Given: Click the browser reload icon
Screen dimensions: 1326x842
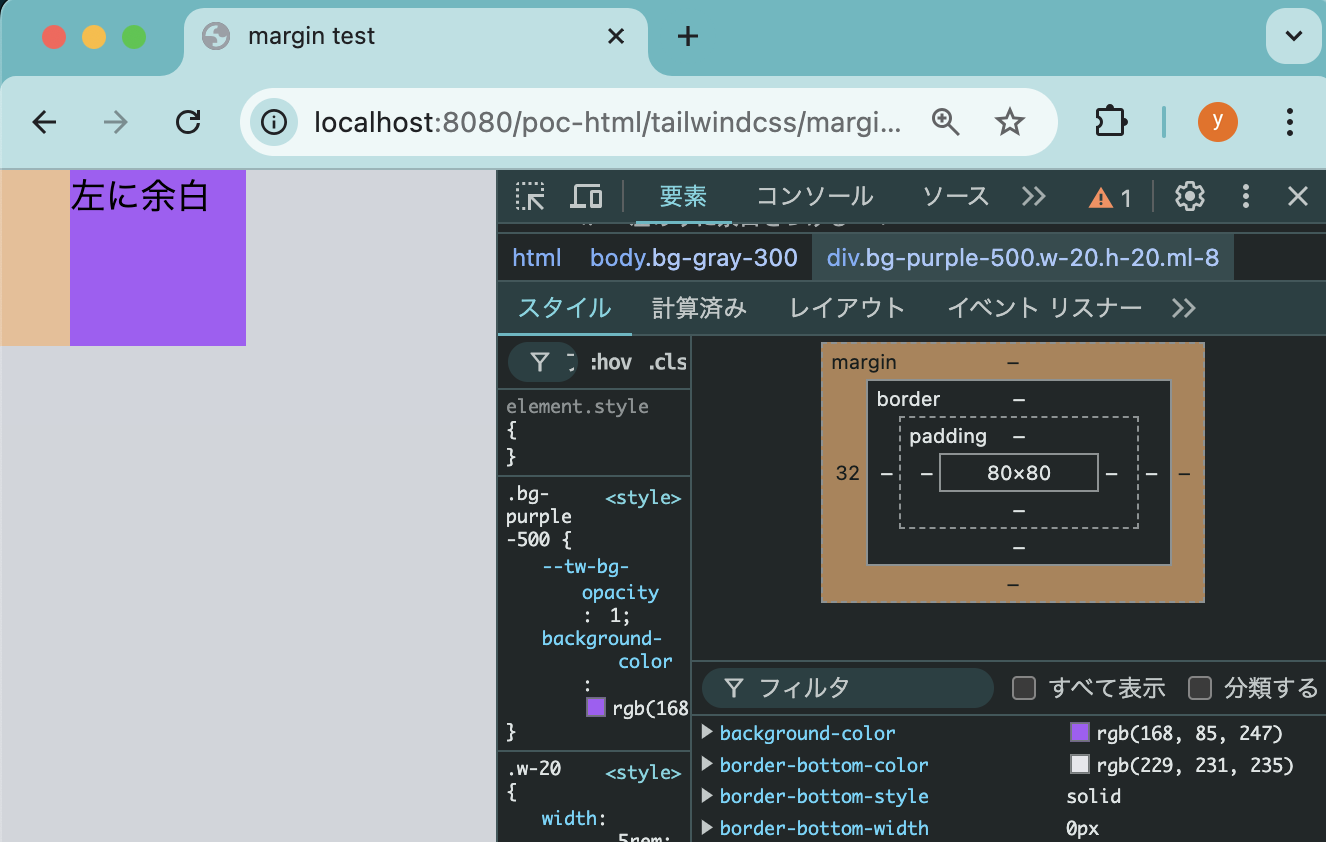Looking at the screenshot, I should pos(188,122).
